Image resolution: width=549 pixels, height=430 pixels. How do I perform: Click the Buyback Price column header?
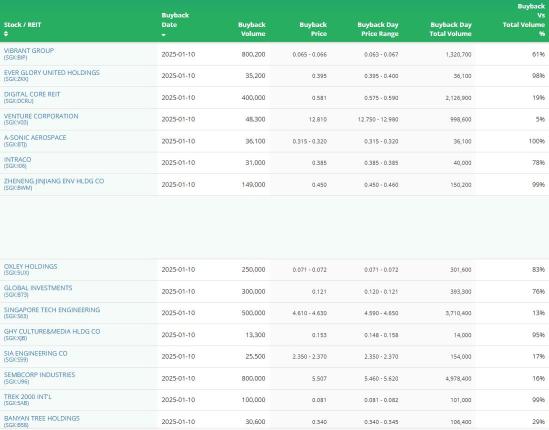point(313,29)
